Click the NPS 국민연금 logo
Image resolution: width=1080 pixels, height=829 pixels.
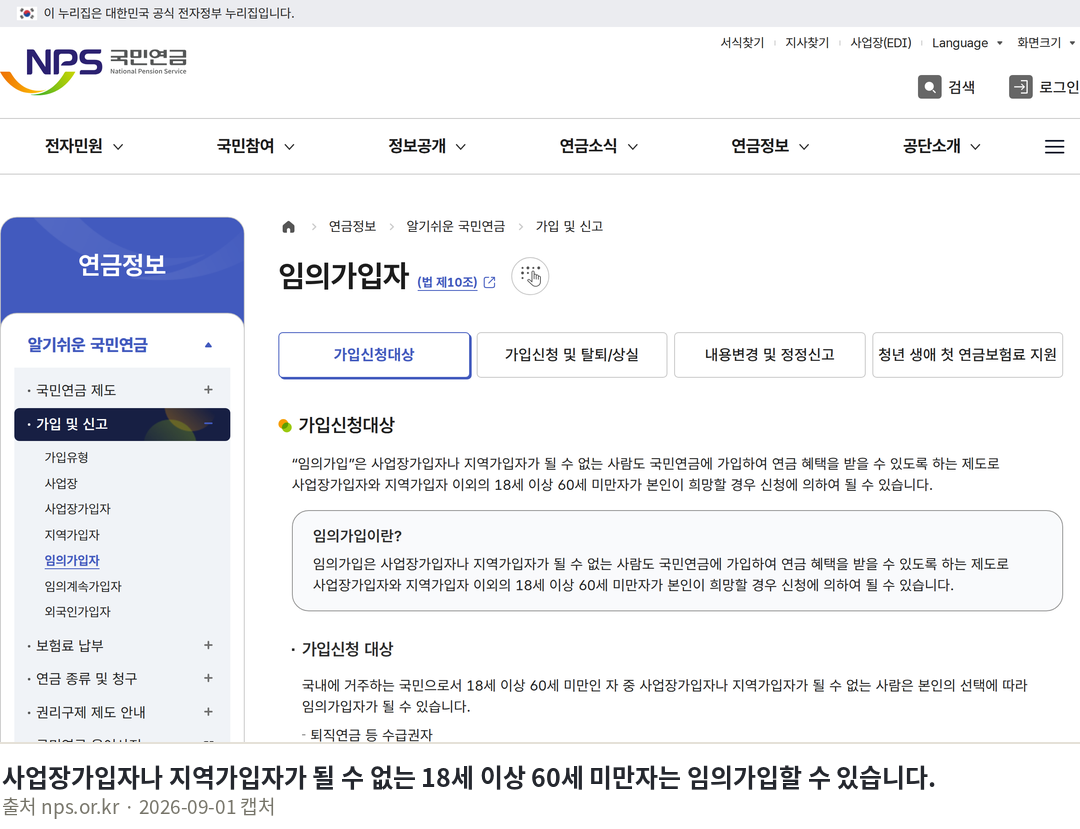pos(94,71)
